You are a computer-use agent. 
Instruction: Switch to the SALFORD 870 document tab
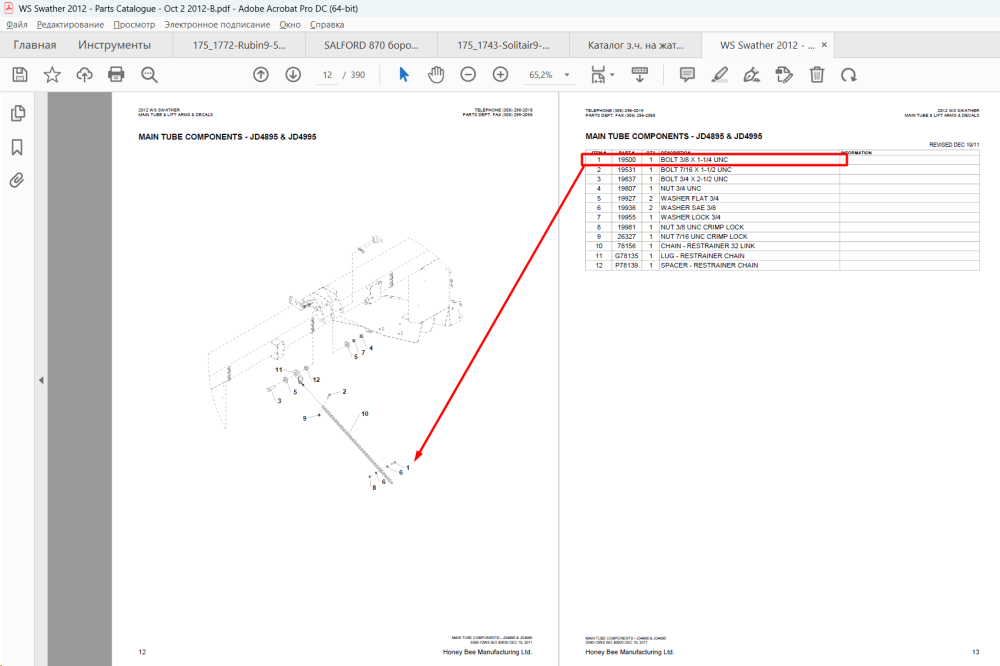(x=371, y=45)
